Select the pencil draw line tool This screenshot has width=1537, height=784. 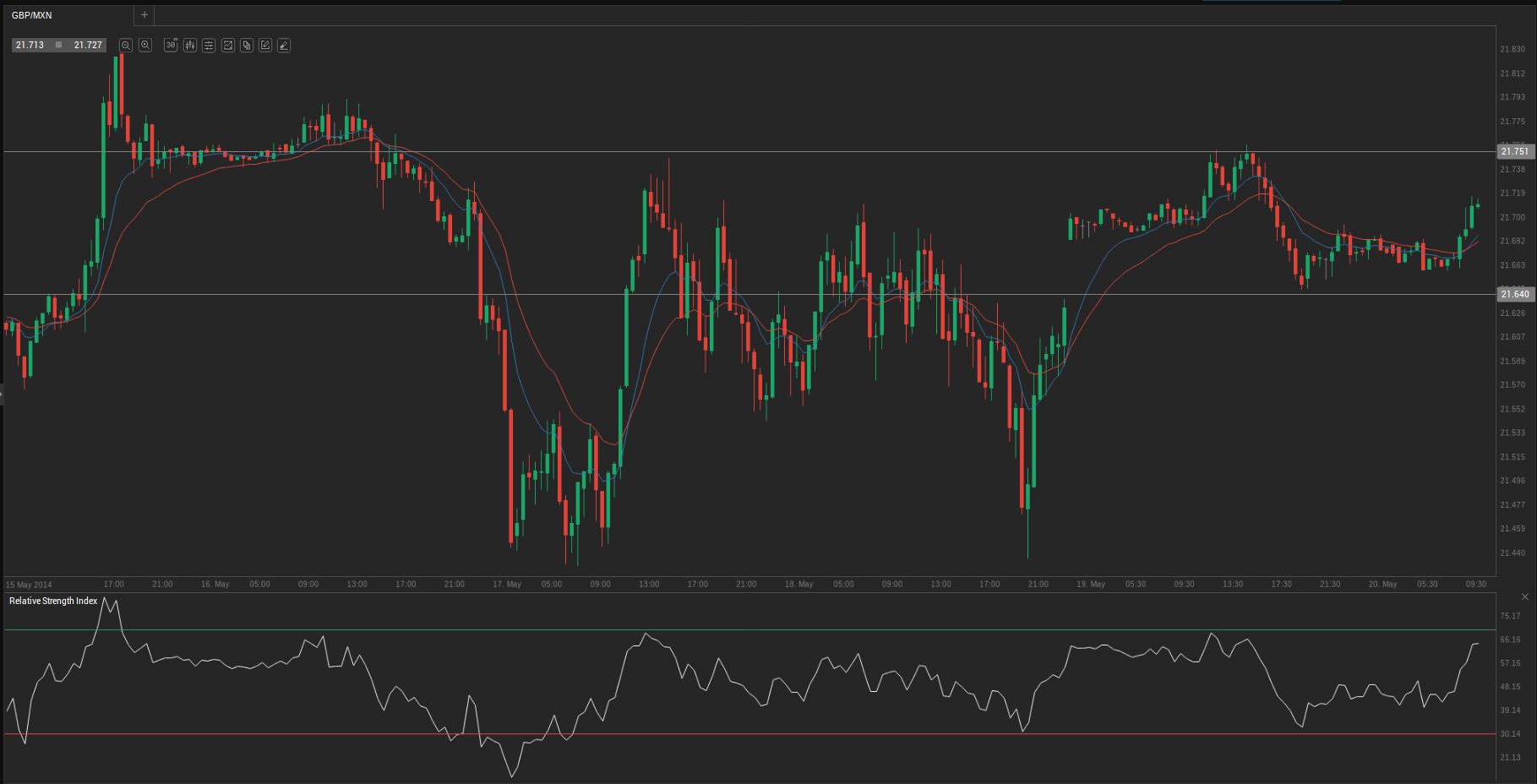284,46
